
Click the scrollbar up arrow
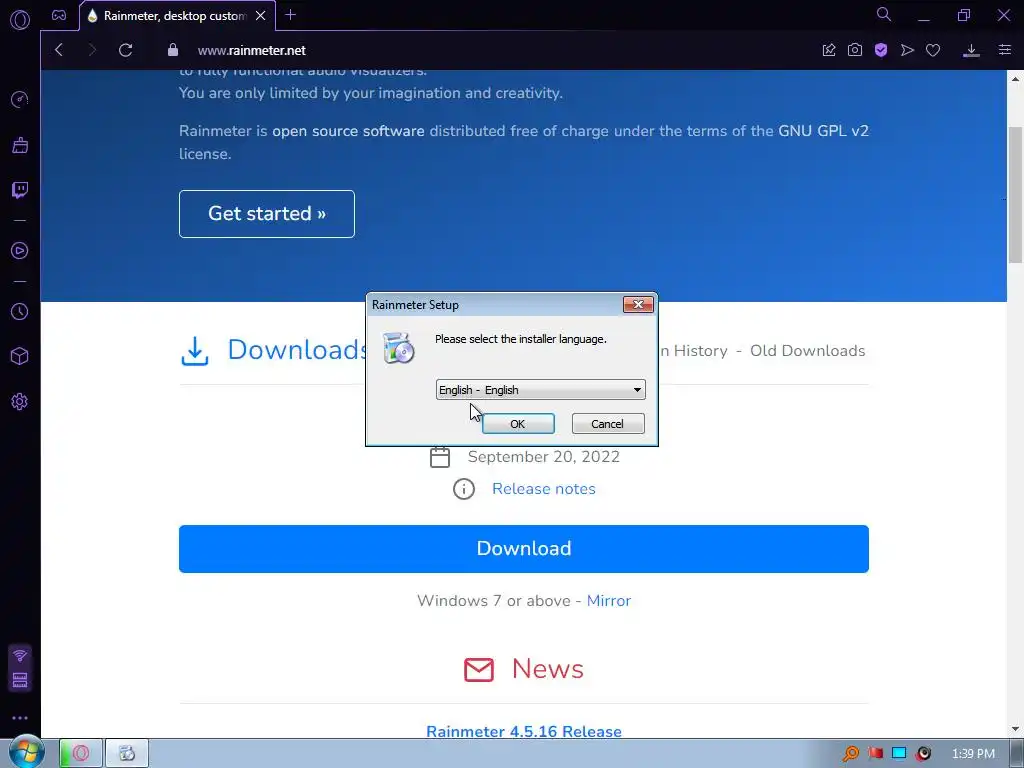pyautogui.click(x=1015, y=78)
